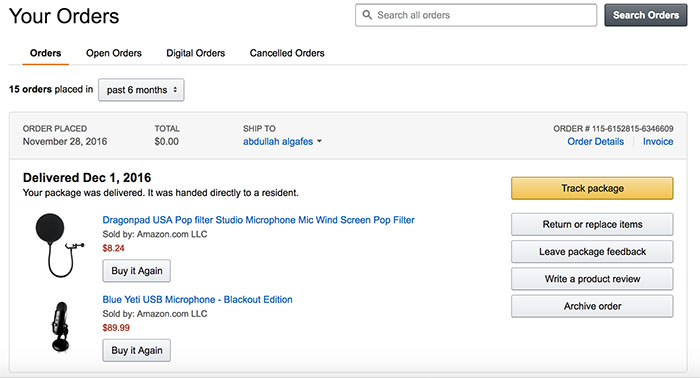Select the Orders tab
The width and height of the screenshot is (700, 378).
point(46,53)
